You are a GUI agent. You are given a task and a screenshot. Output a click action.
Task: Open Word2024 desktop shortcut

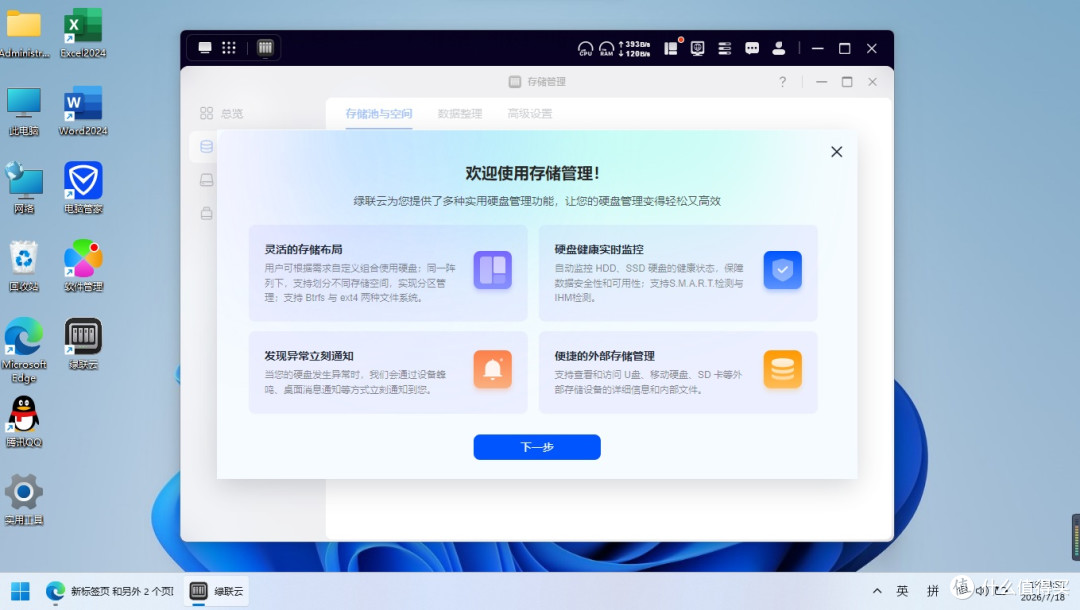click(x=83, y=111)
